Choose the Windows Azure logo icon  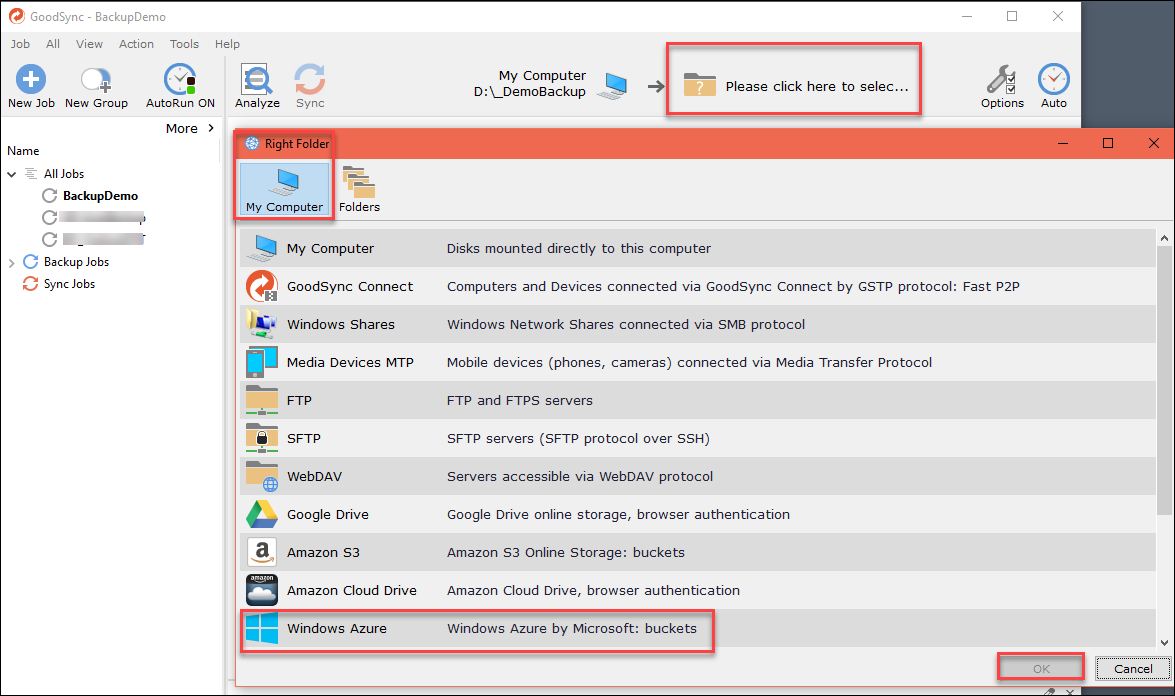pyautogui.click(x=262, y=629)
